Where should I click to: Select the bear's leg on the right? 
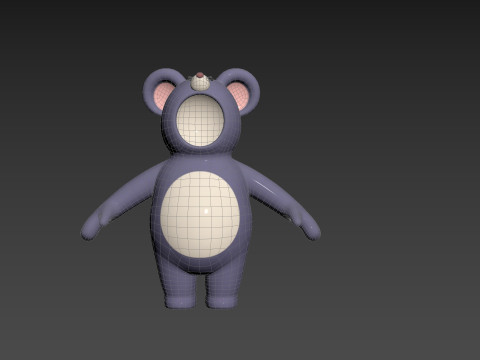[x=223, y=283]
